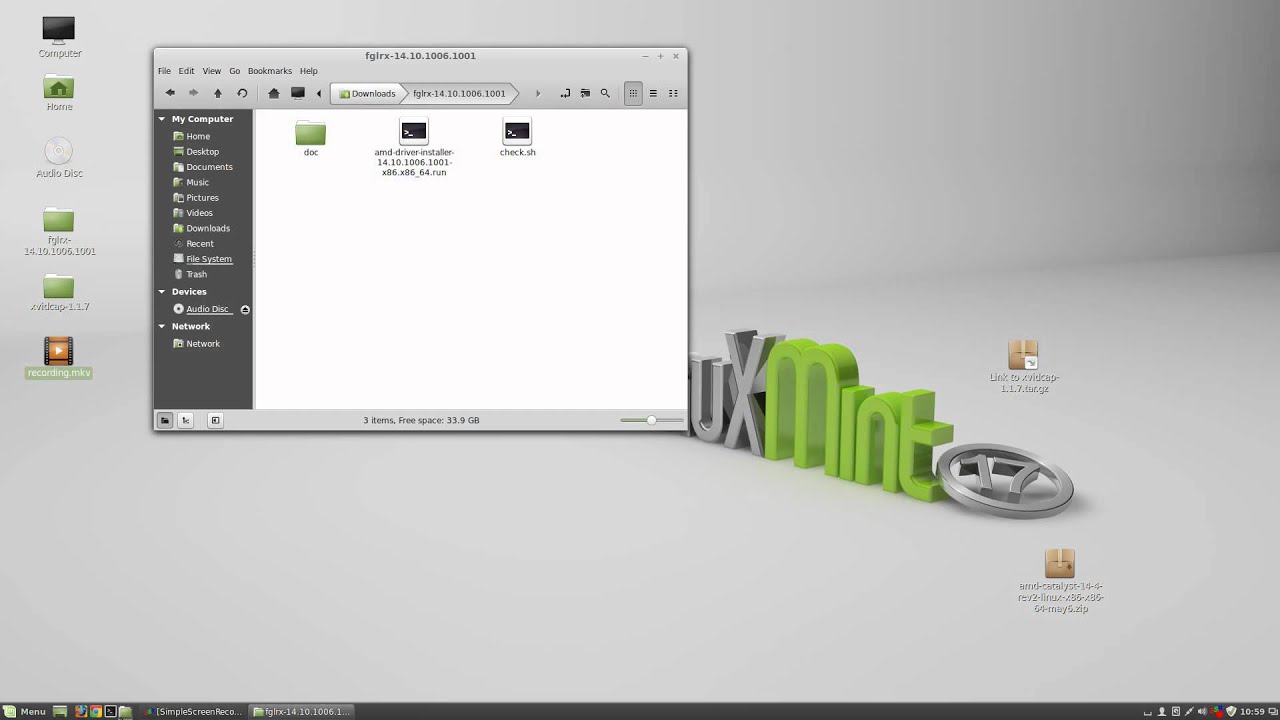
Task: Click the Downloads path bar button
Action: (367, 93)
